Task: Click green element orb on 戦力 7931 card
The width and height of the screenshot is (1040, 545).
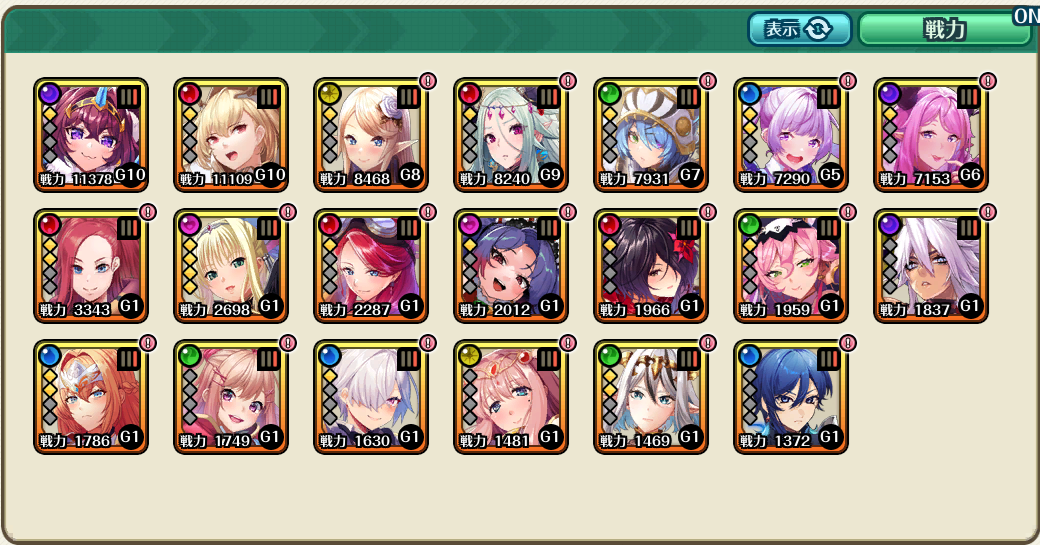Action: pos(609,94)
